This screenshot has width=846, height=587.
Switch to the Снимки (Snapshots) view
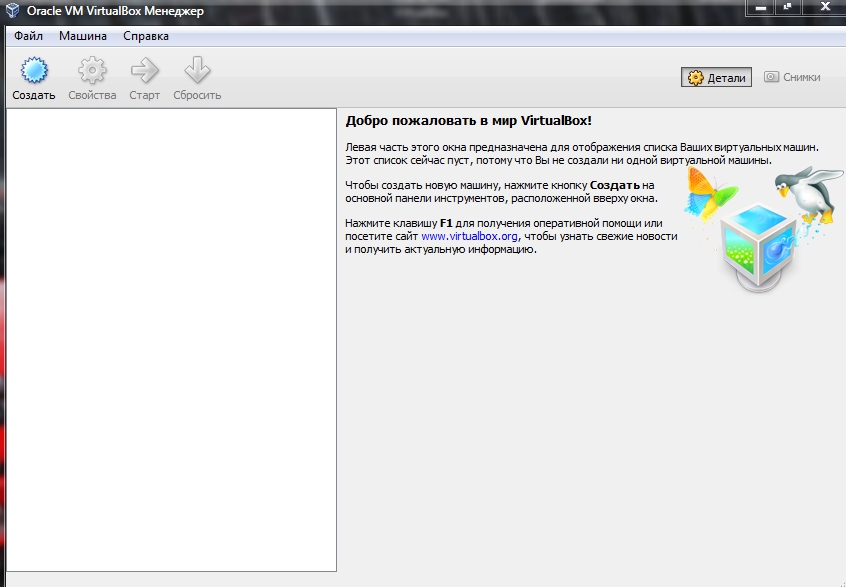(792, 77)
